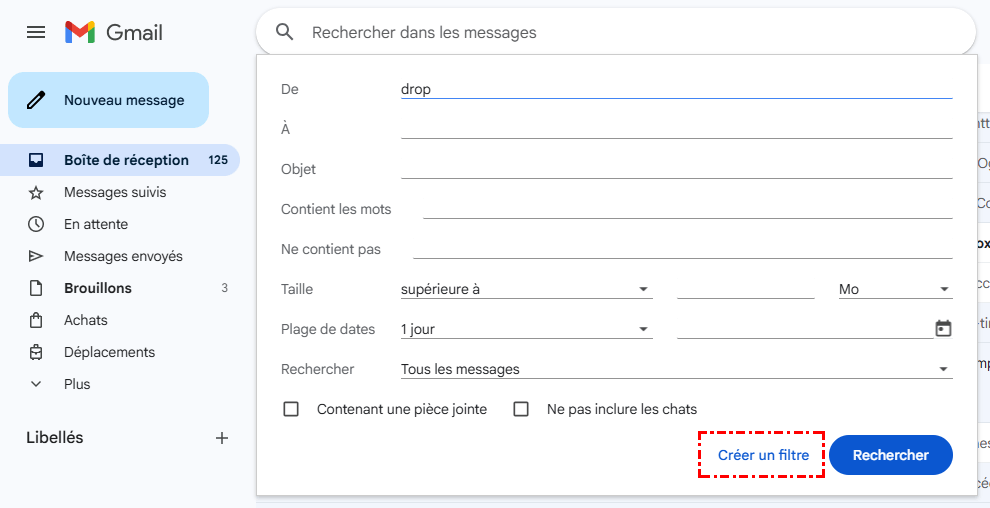Click the Objet subject input field
Viewport: 990px width, 508px height.
click(x=676, y=168)
